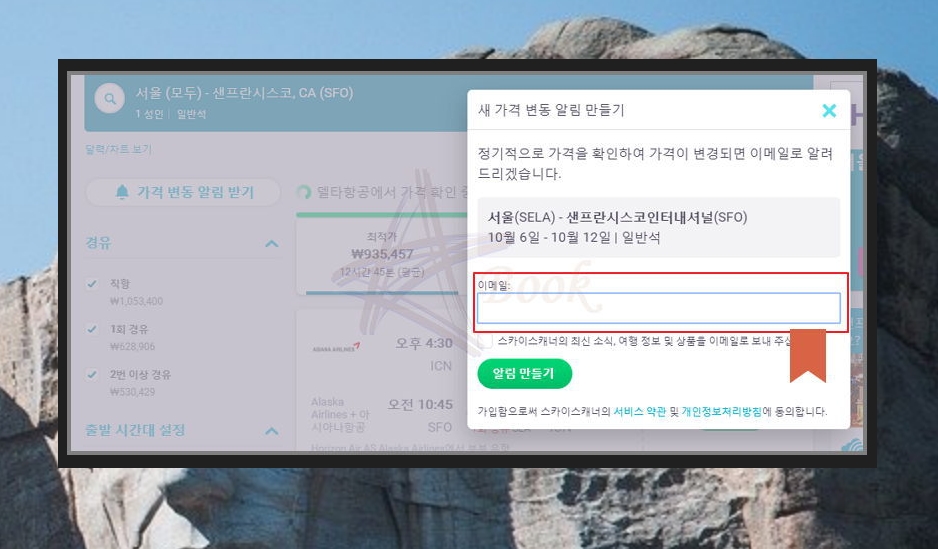Tick the Skyscanner newsletter email checkbox
Image resolution: width=938 pixels, height=549 pixels.
tap(486, 341)
